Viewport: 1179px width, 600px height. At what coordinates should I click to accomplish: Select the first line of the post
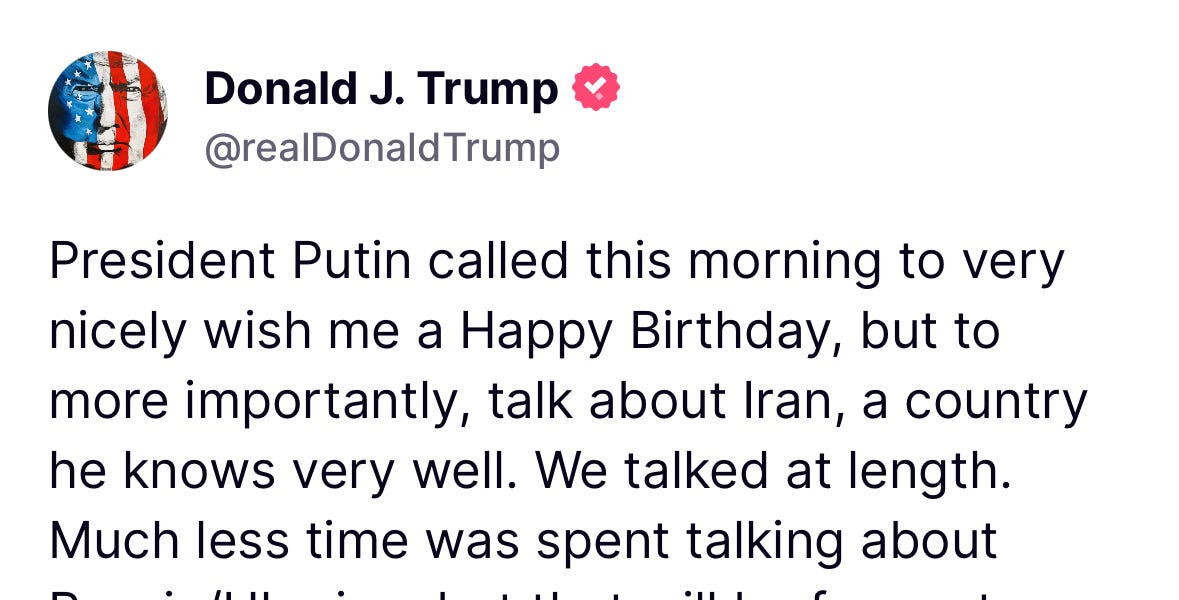(x=560, y=260)
